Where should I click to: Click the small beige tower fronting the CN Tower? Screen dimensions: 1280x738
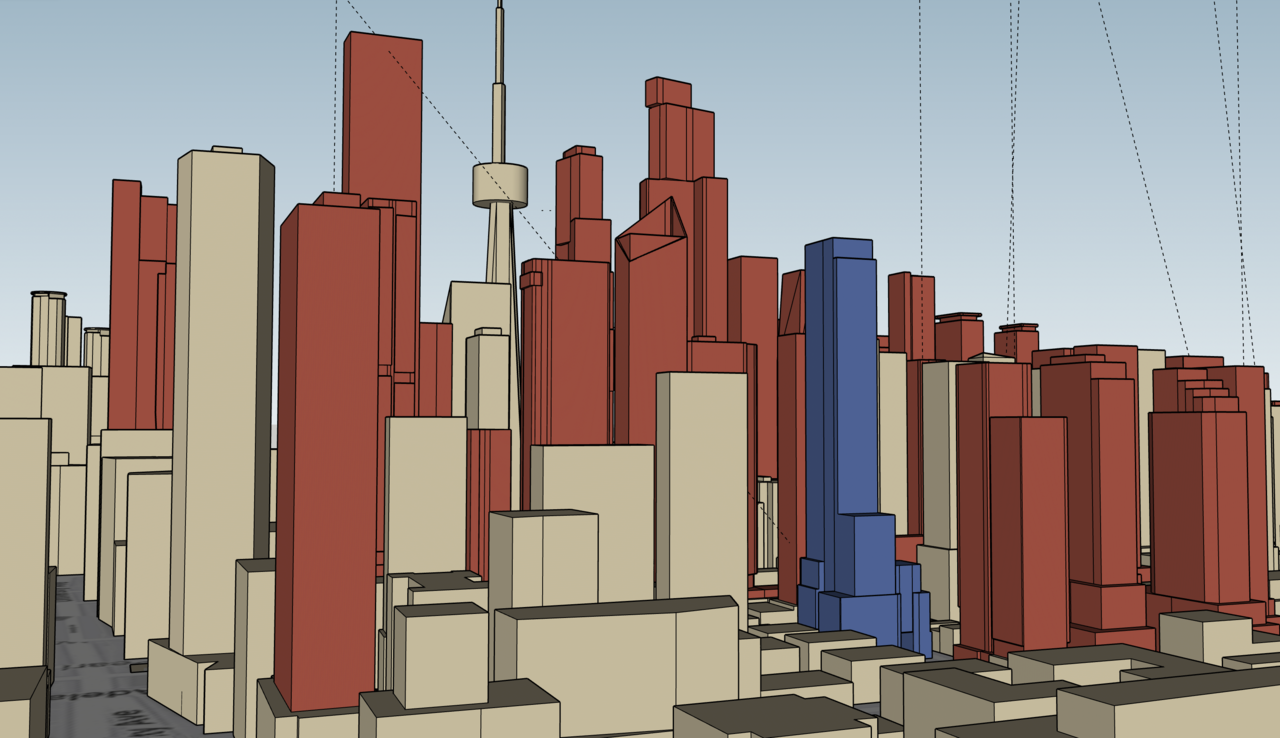point(487,380)
